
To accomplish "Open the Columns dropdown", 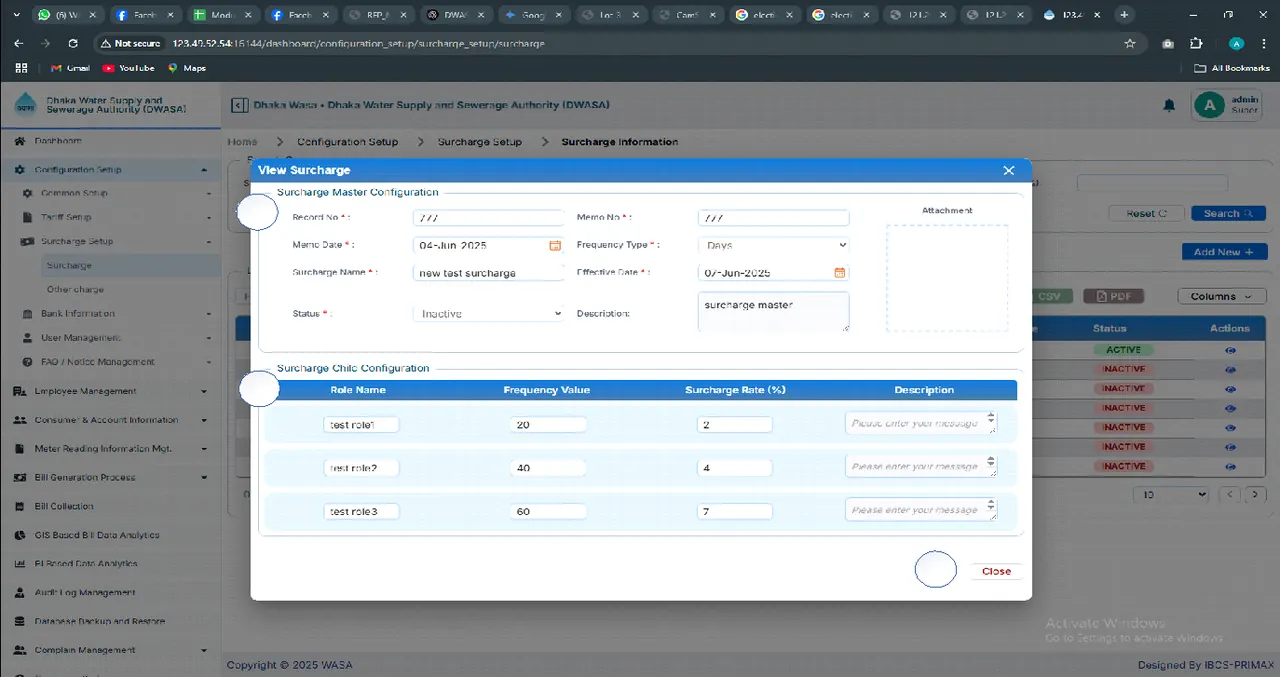I will pos(1221,296).
